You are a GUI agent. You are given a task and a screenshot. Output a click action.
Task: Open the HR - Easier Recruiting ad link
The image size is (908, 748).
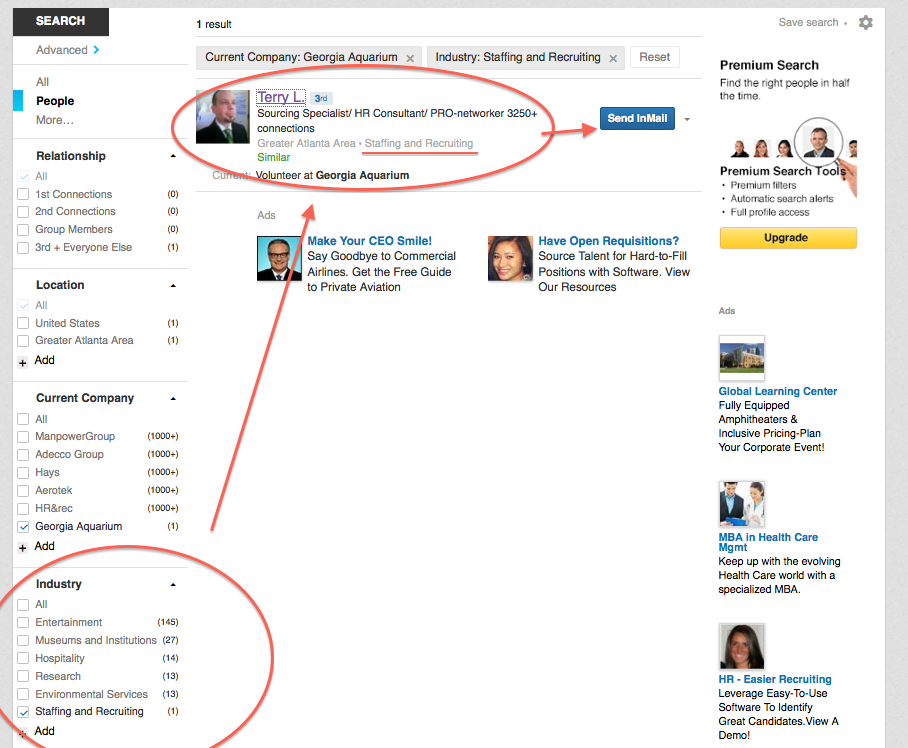point(775,679)
